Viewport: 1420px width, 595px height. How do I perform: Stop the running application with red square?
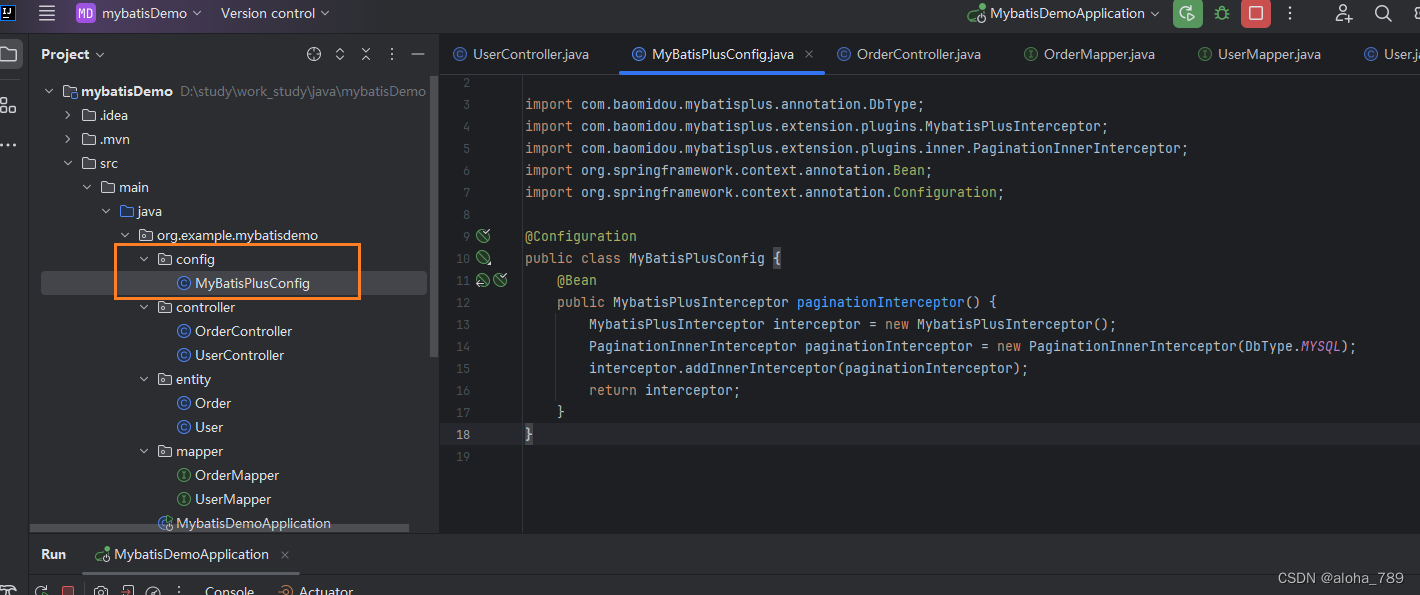tap(1256, 13)
